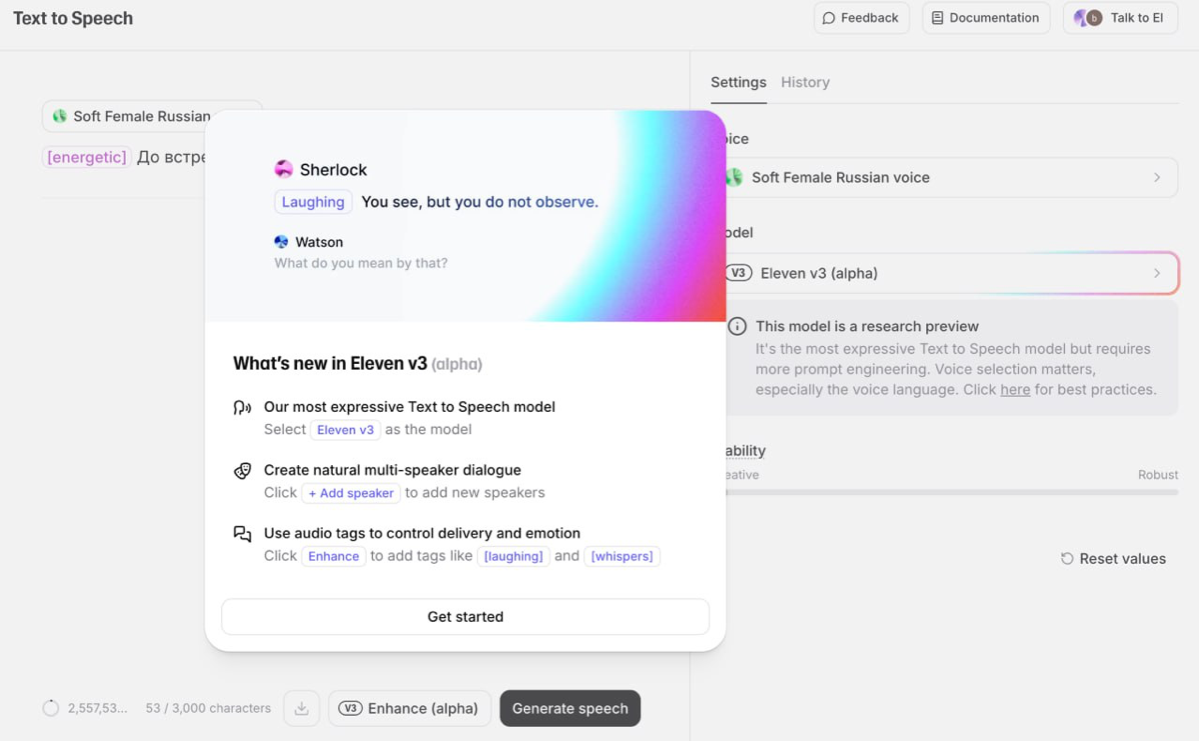Screen dimensions: 1199x741
Task: Click Sherlock's avatar icon
Action: tap(284, 169)
